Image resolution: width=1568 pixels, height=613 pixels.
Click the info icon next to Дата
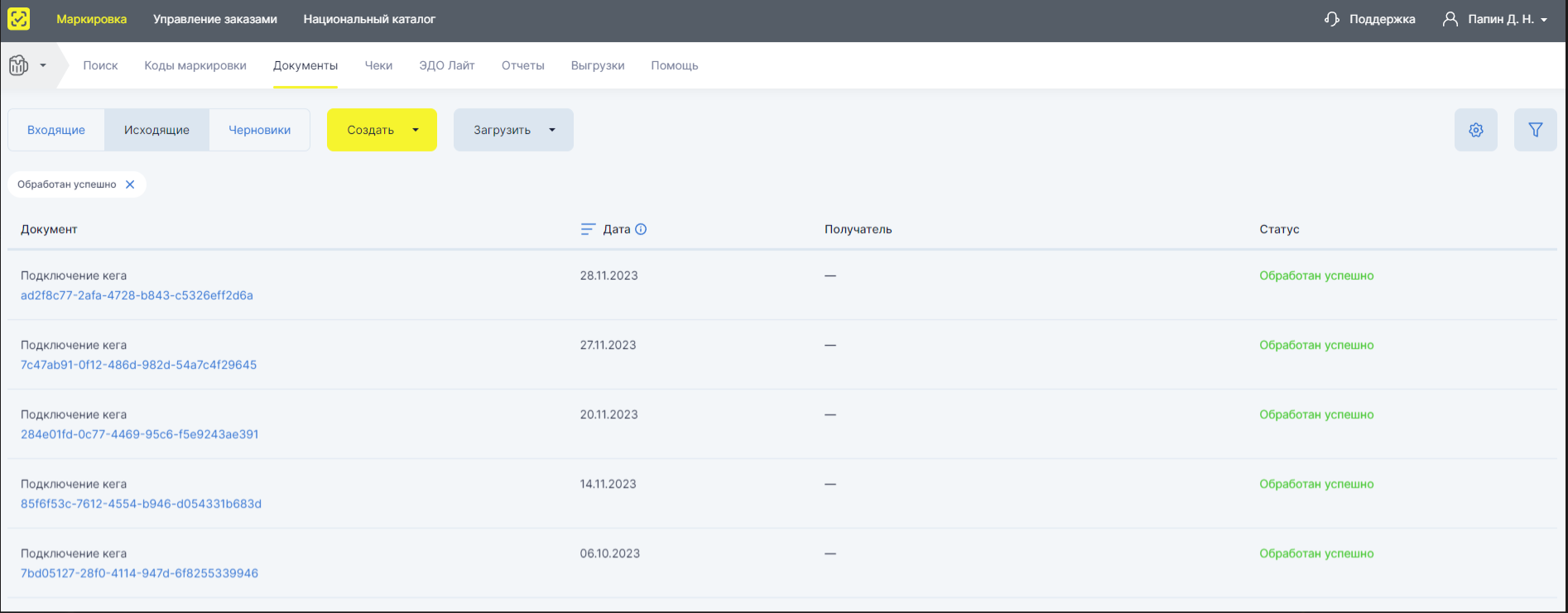click(641, 229)
